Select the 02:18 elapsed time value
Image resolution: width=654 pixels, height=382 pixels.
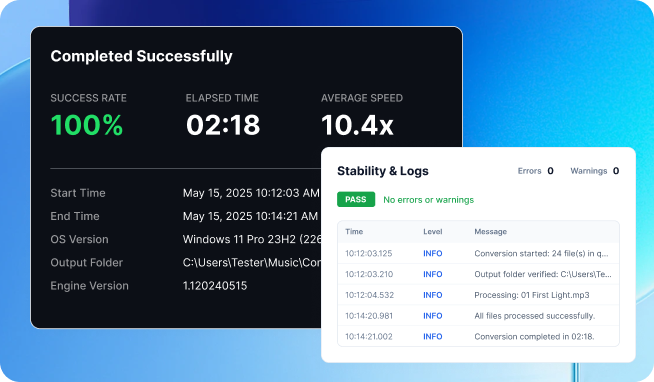click(223, 125)
